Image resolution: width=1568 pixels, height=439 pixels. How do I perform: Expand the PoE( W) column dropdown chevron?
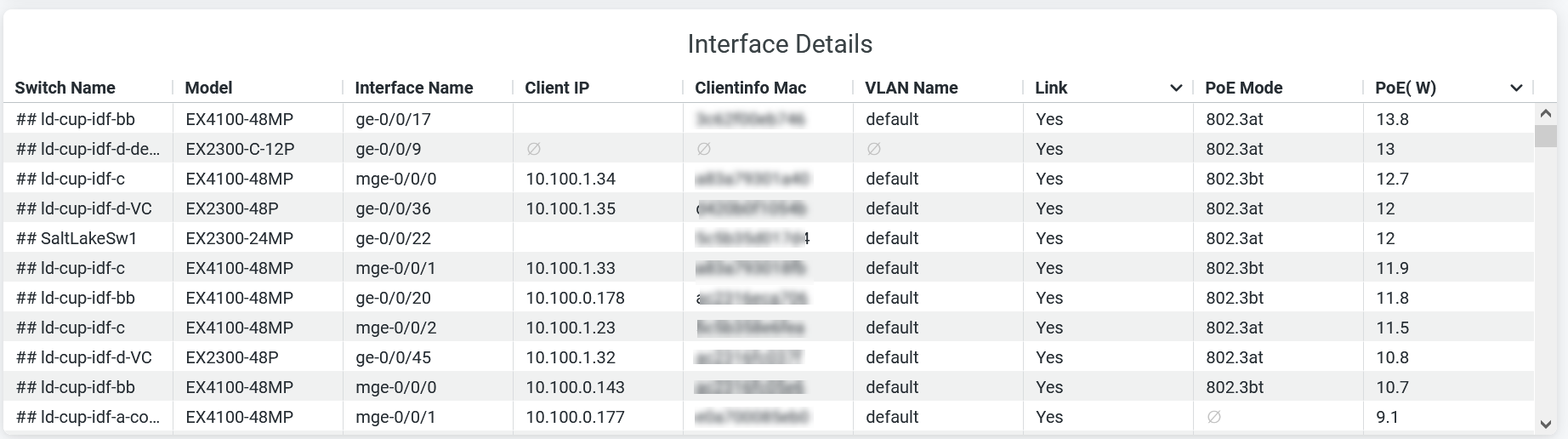coord(1516,88)
